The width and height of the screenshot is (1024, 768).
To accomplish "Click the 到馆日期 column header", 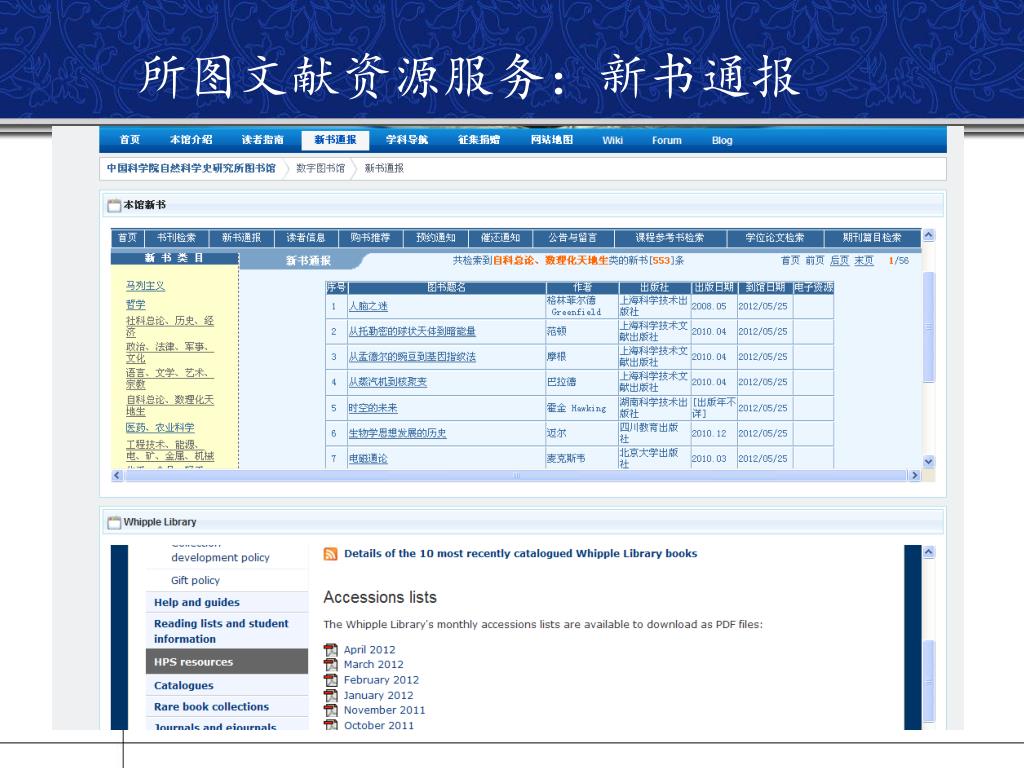I will pos(765,287).
